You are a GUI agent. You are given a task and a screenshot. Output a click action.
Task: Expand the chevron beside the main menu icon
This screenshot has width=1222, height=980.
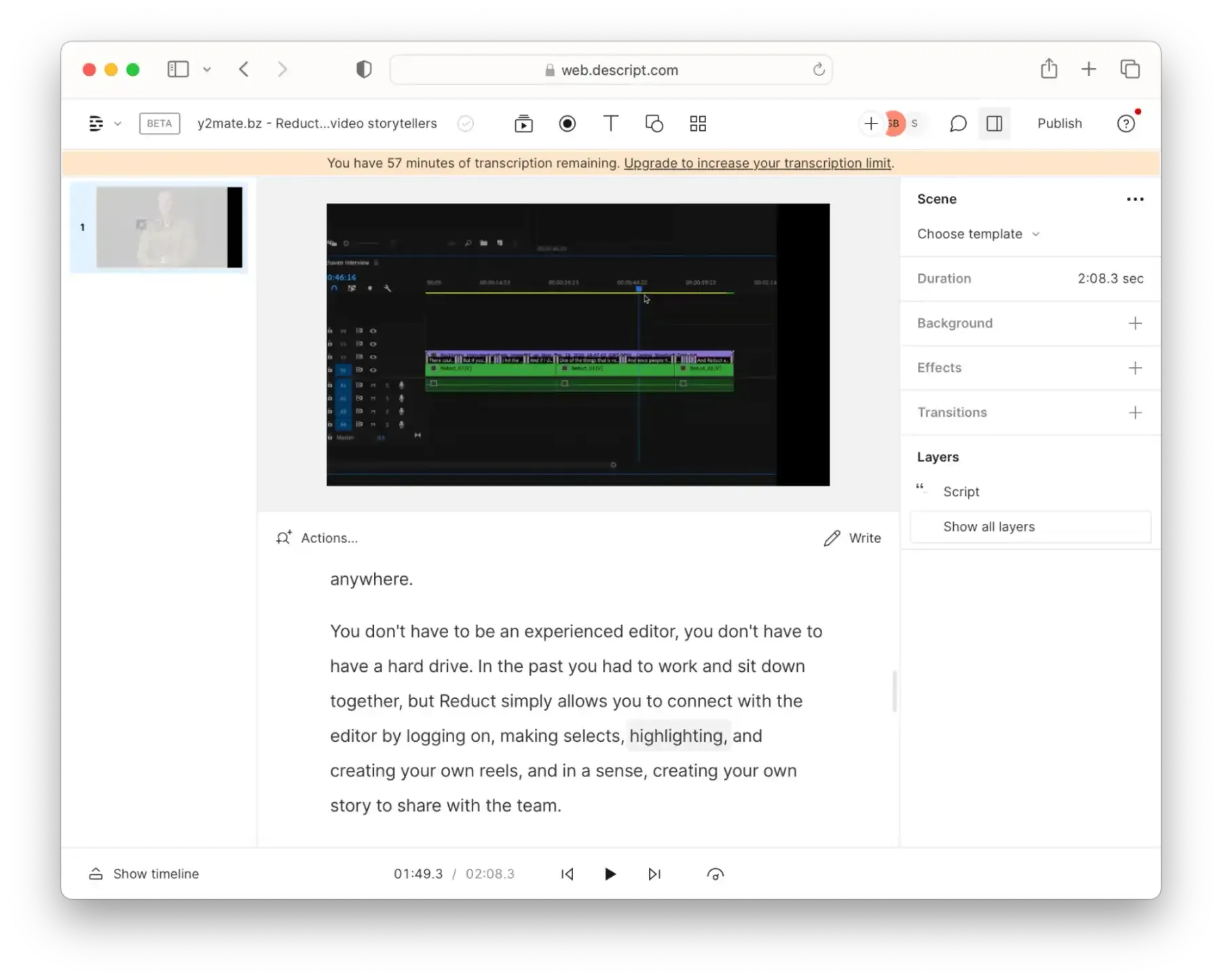pos(117,124)
